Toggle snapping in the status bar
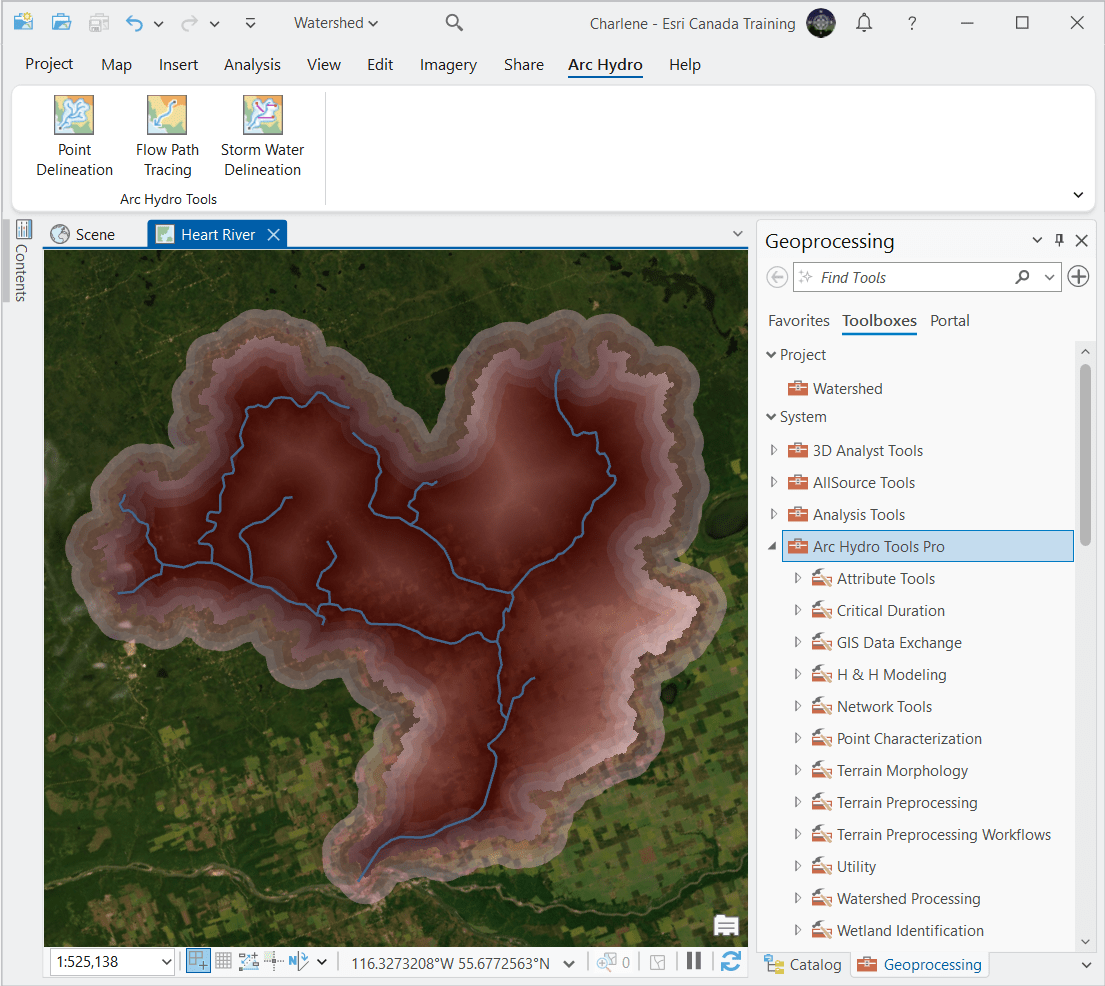 (x=198, y=961)
